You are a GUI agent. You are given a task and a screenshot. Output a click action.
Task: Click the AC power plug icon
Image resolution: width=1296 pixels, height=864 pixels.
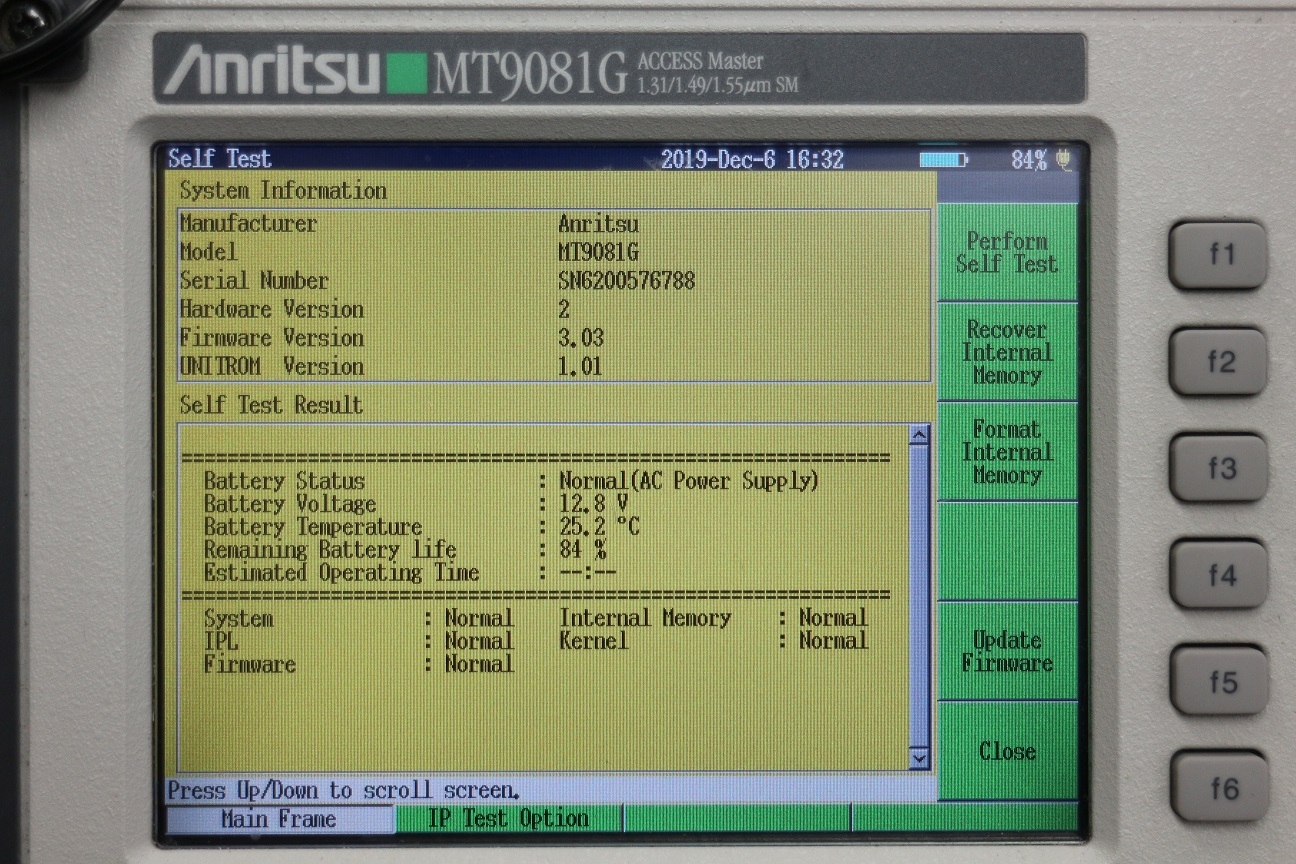pyautogui.click(x=1063, y=159)
